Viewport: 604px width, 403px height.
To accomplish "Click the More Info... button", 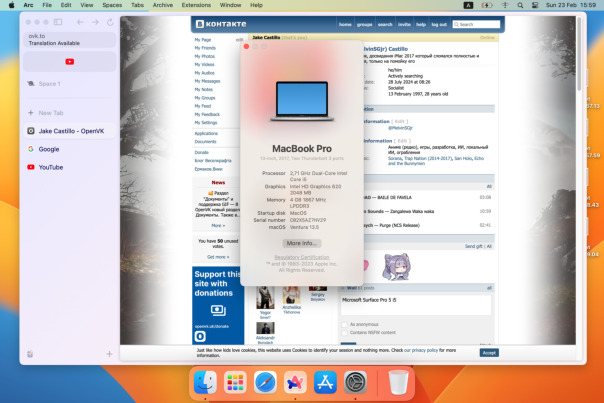I will 302,243.
